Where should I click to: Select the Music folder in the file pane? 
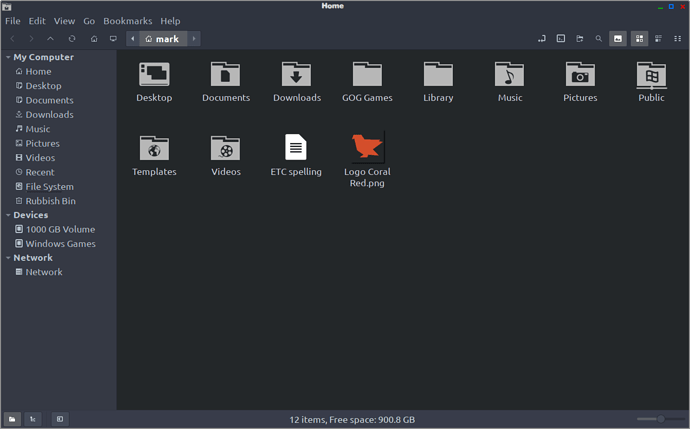(510, 82)
